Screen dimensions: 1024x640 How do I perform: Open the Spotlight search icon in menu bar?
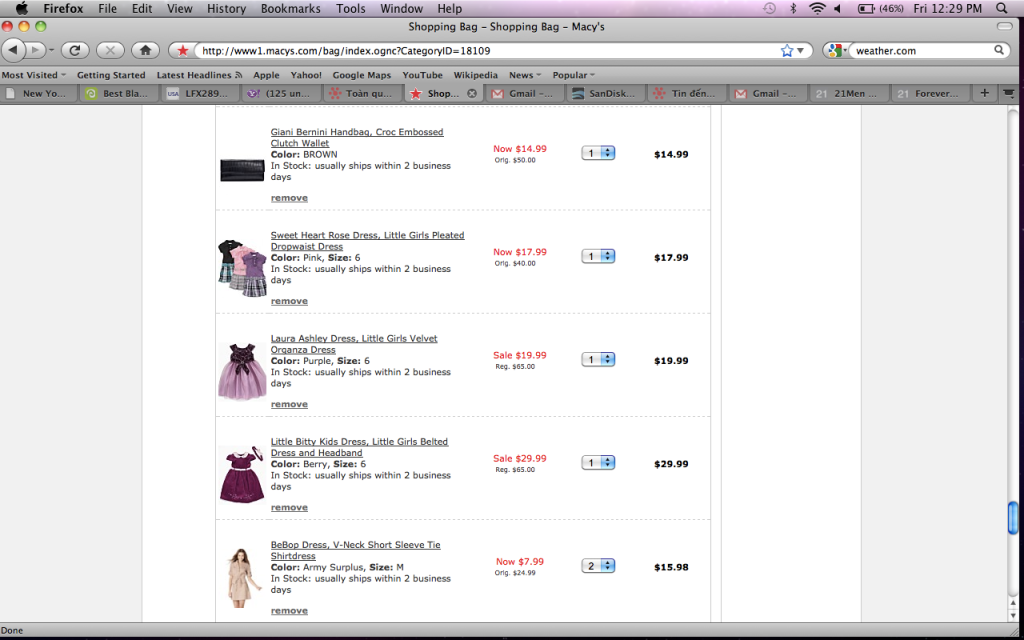click(1002, 8)
